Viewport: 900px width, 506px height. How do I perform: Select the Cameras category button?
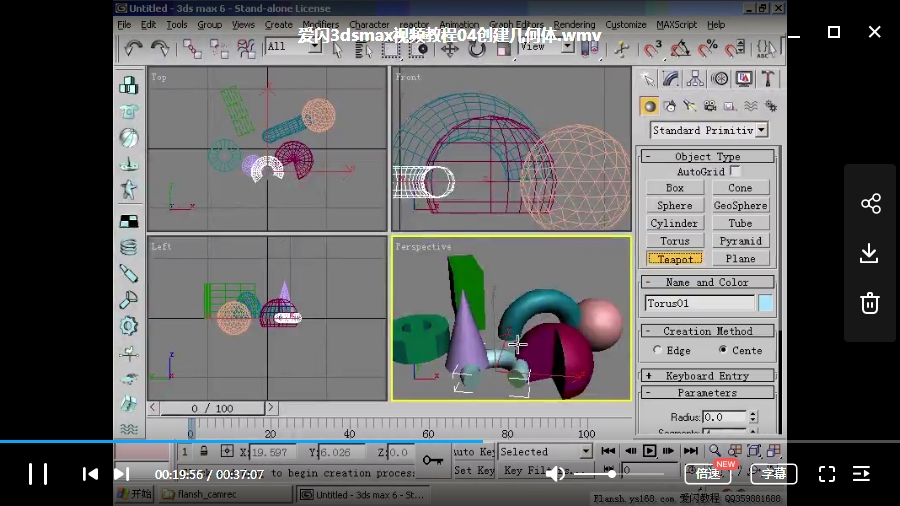[710, 106]
